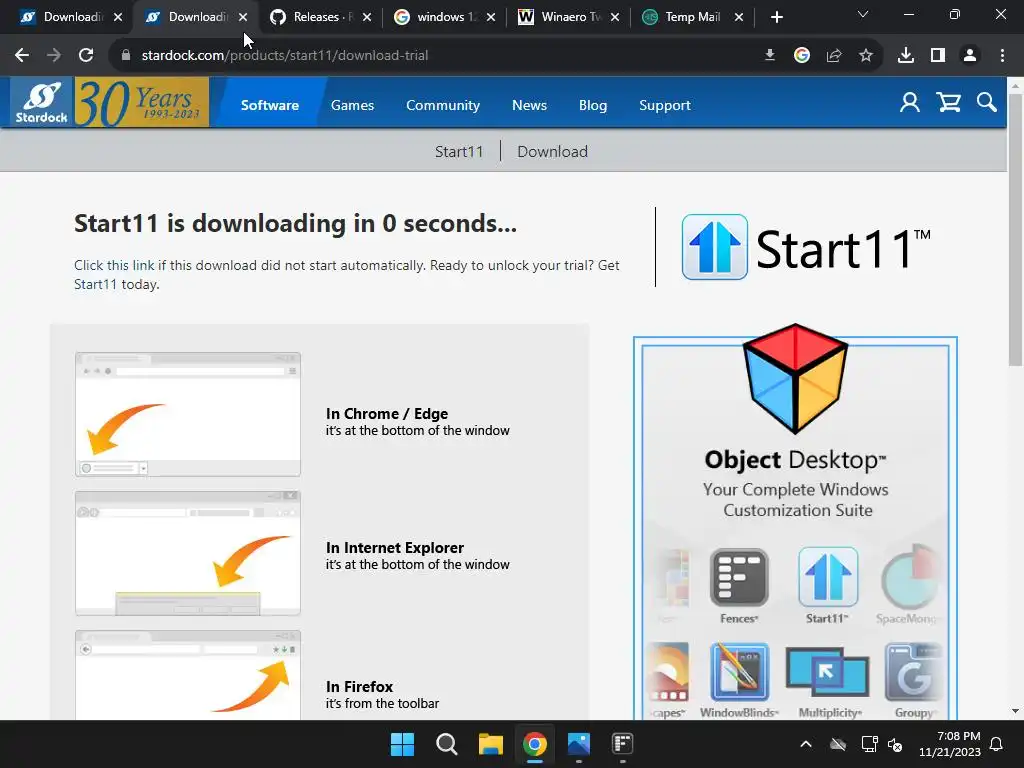Click the Object Desktop cube logo
This screenshot has width=1024, height=768.
click(x=795, y=379)
